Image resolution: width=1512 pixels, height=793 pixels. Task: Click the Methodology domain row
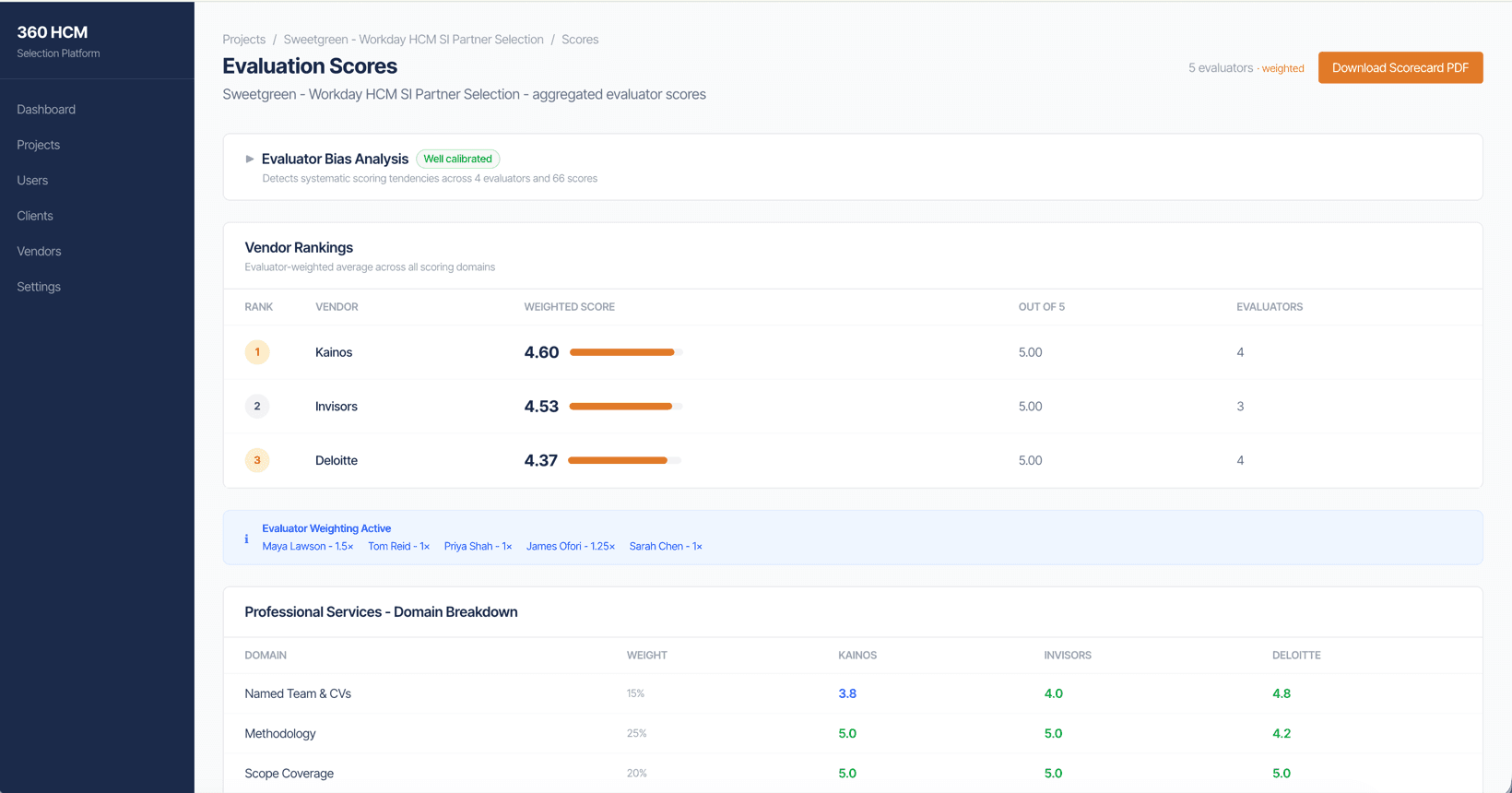click(853, 733)
